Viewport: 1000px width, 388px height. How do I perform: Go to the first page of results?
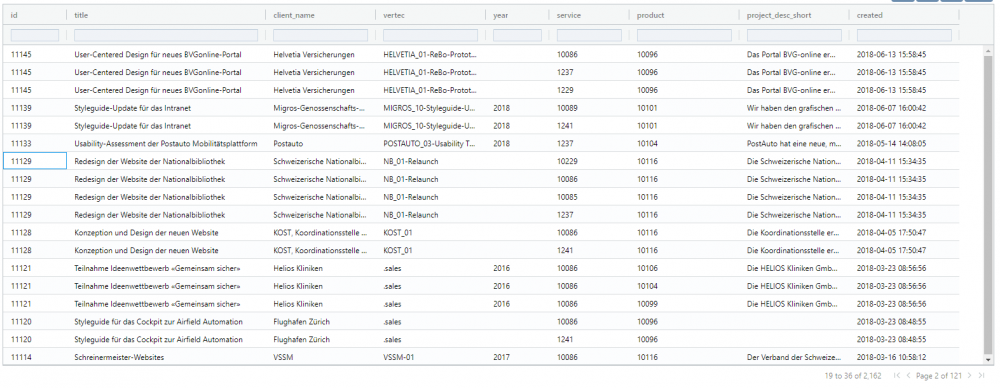click(x=897, y=376)
